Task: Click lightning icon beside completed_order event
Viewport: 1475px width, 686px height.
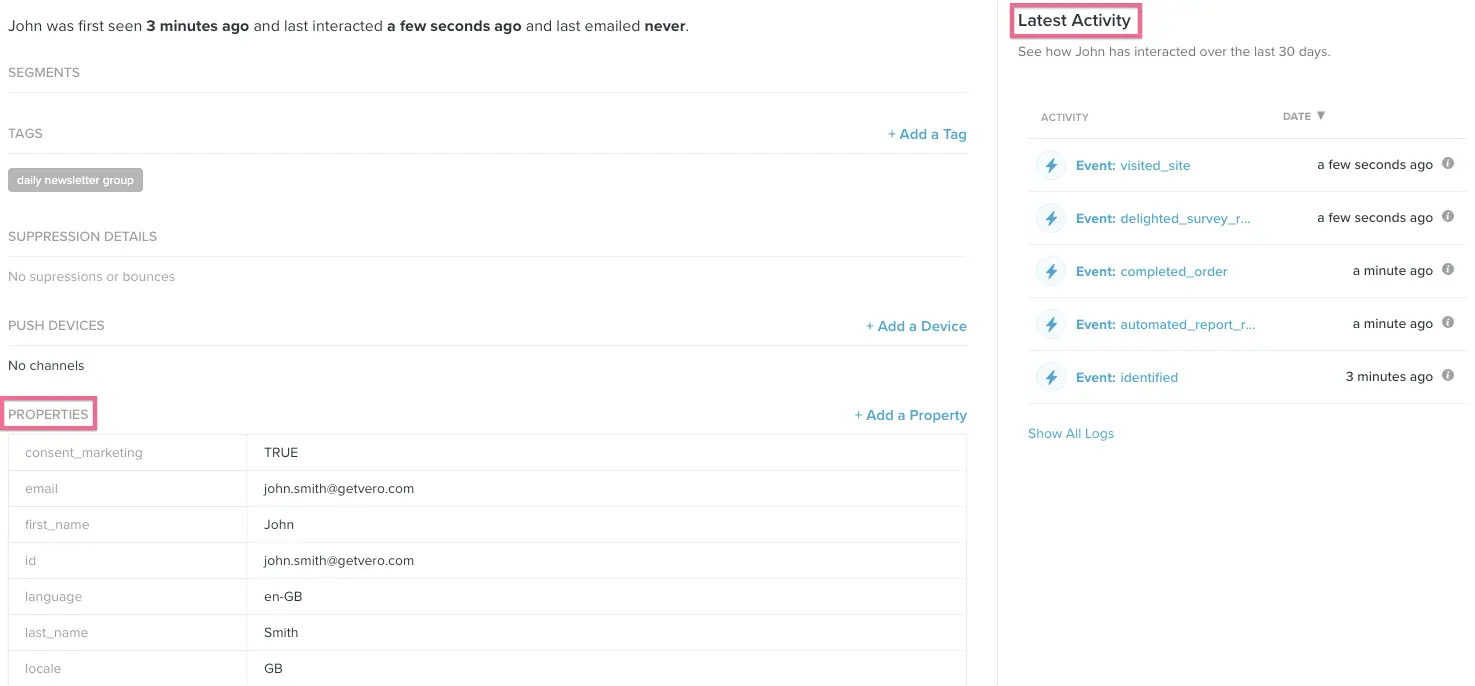Action: click(x=1051, y=271)
